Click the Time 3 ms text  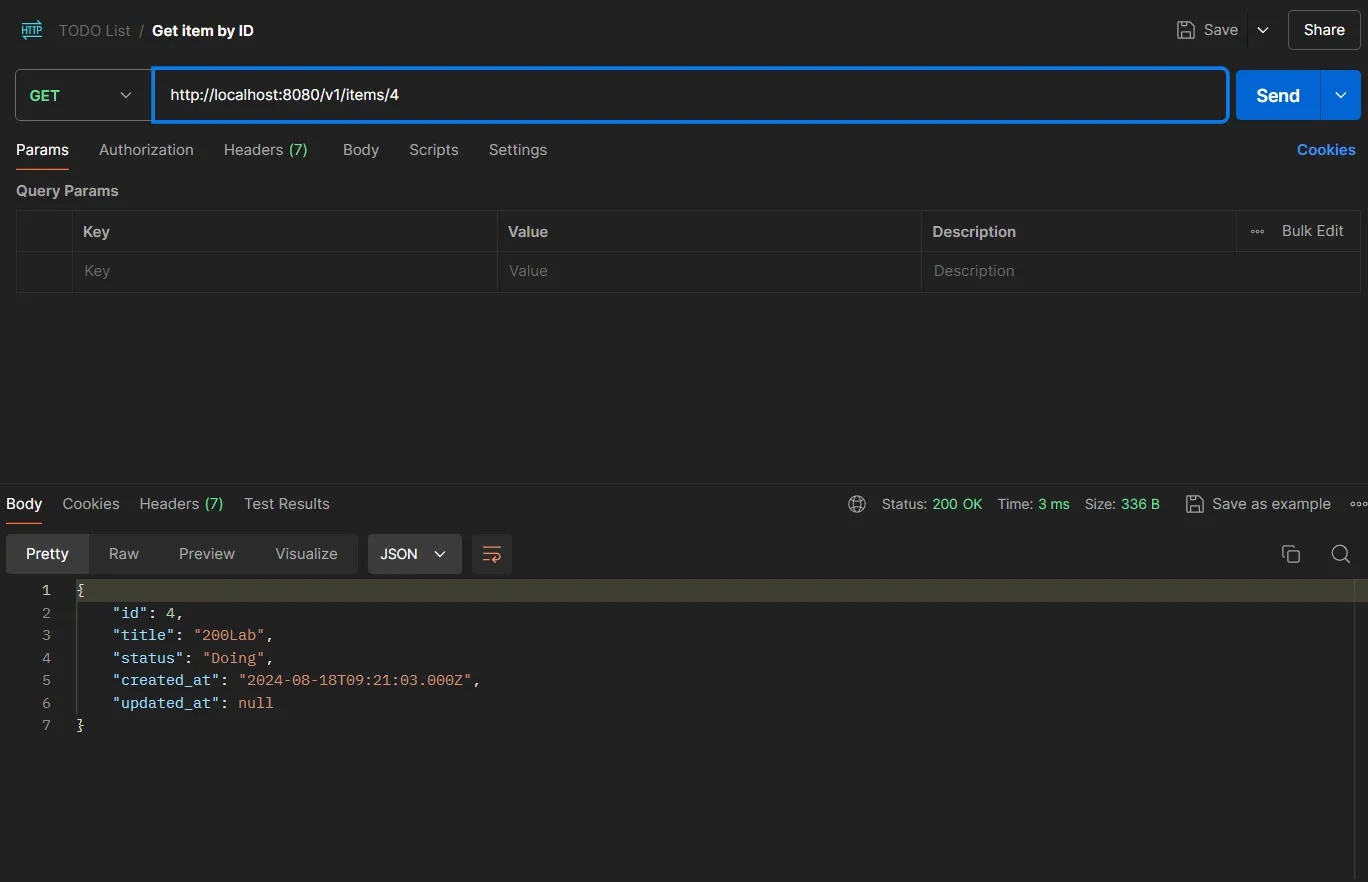[1033, 504]
